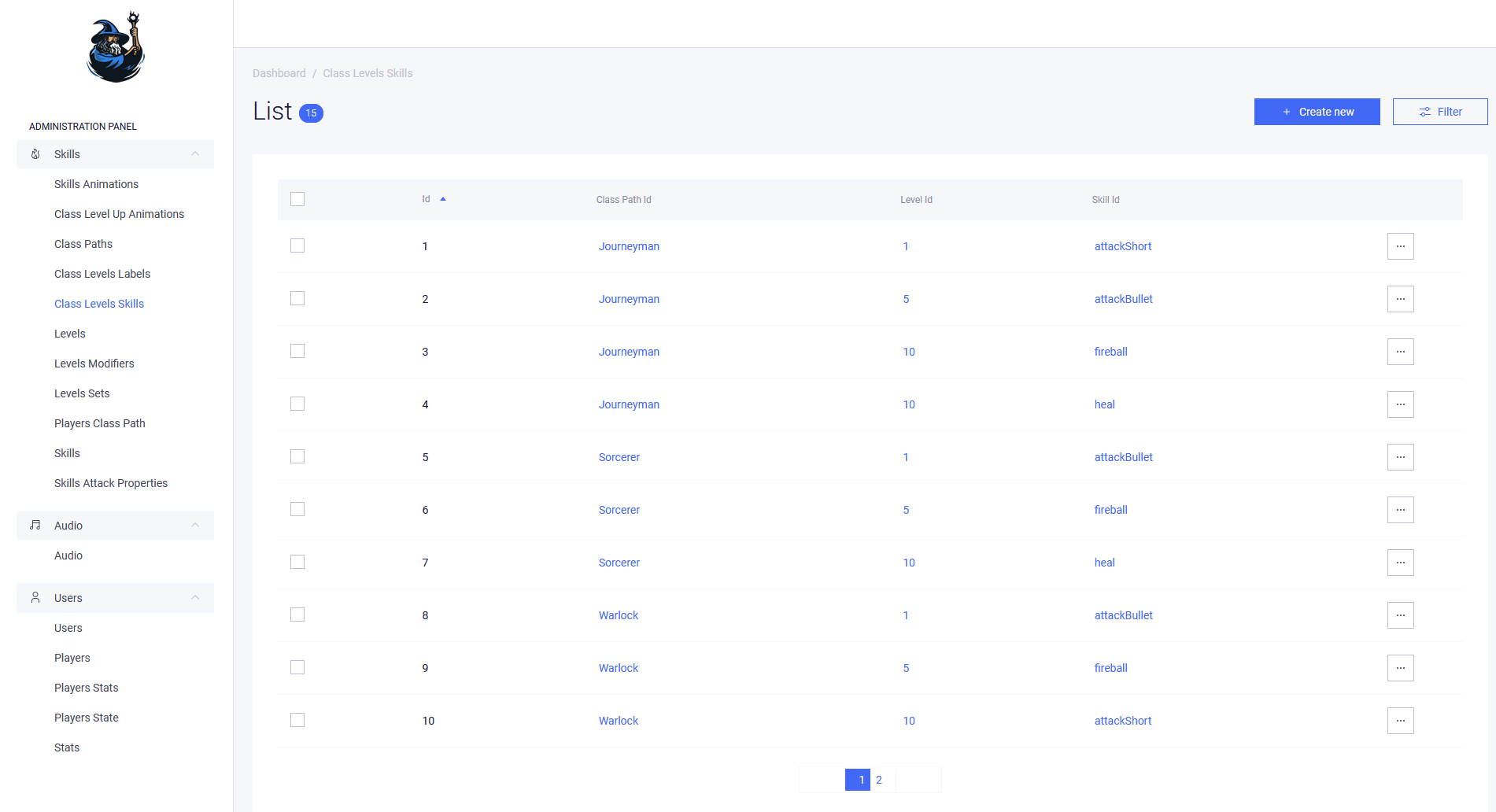Open the actions menu for row 1
This screenshot has height=812, width=1496.
[x=1400, y=246]
